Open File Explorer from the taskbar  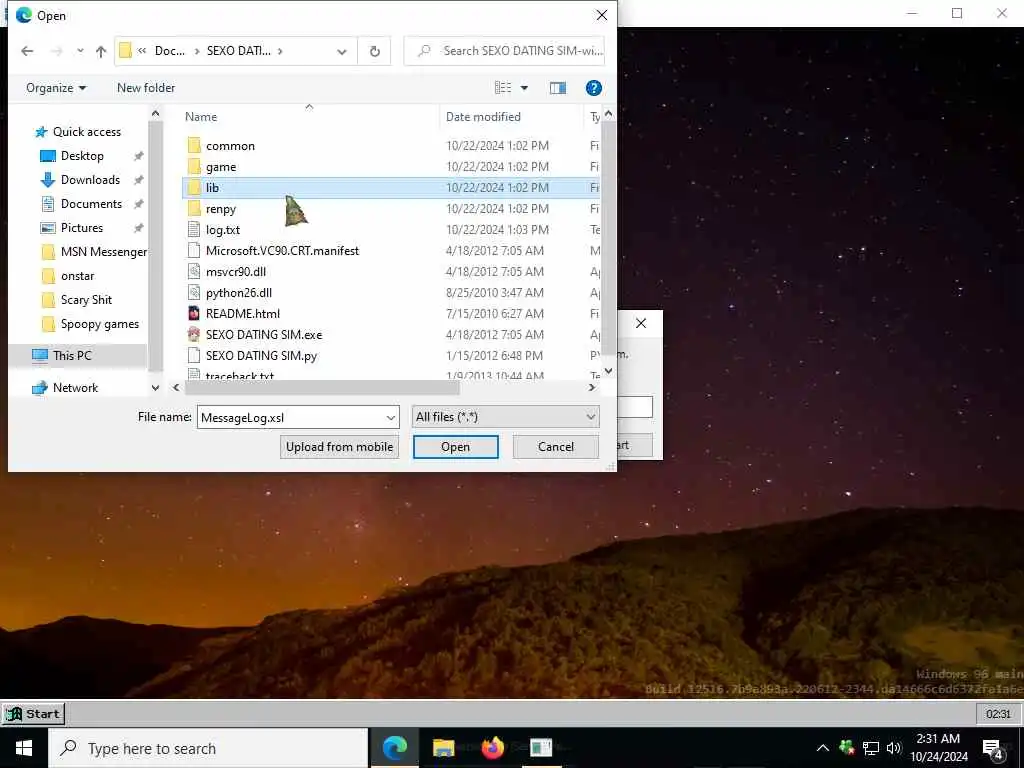pos(443,748)
